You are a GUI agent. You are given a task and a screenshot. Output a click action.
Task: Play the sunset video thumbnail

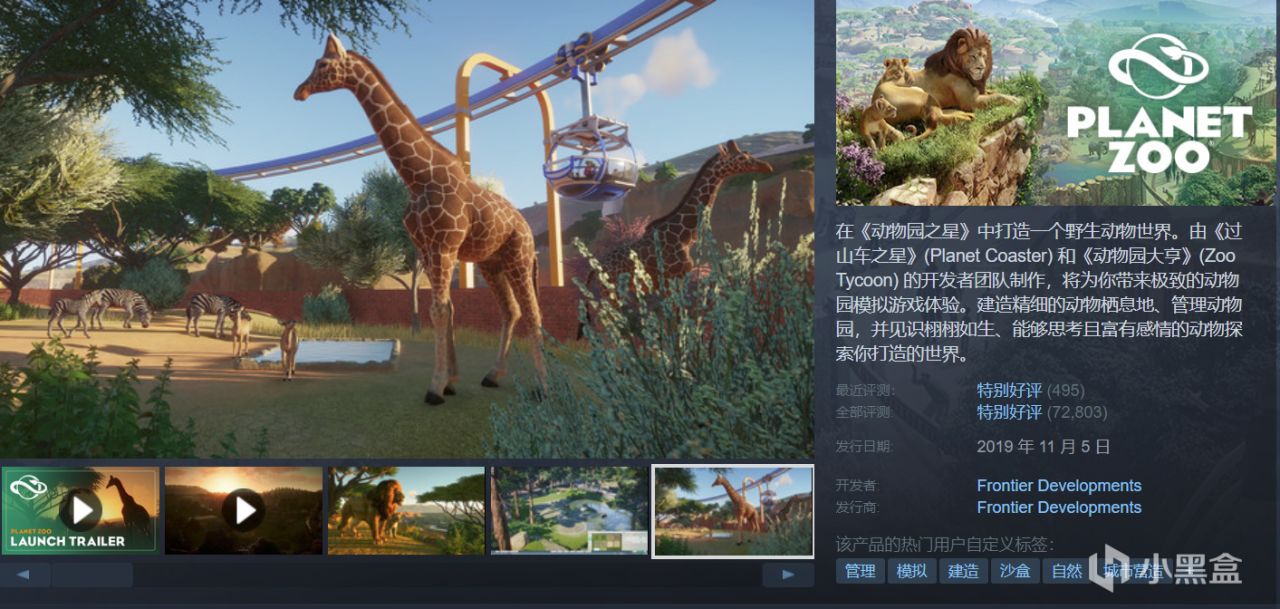click(243, 510)
